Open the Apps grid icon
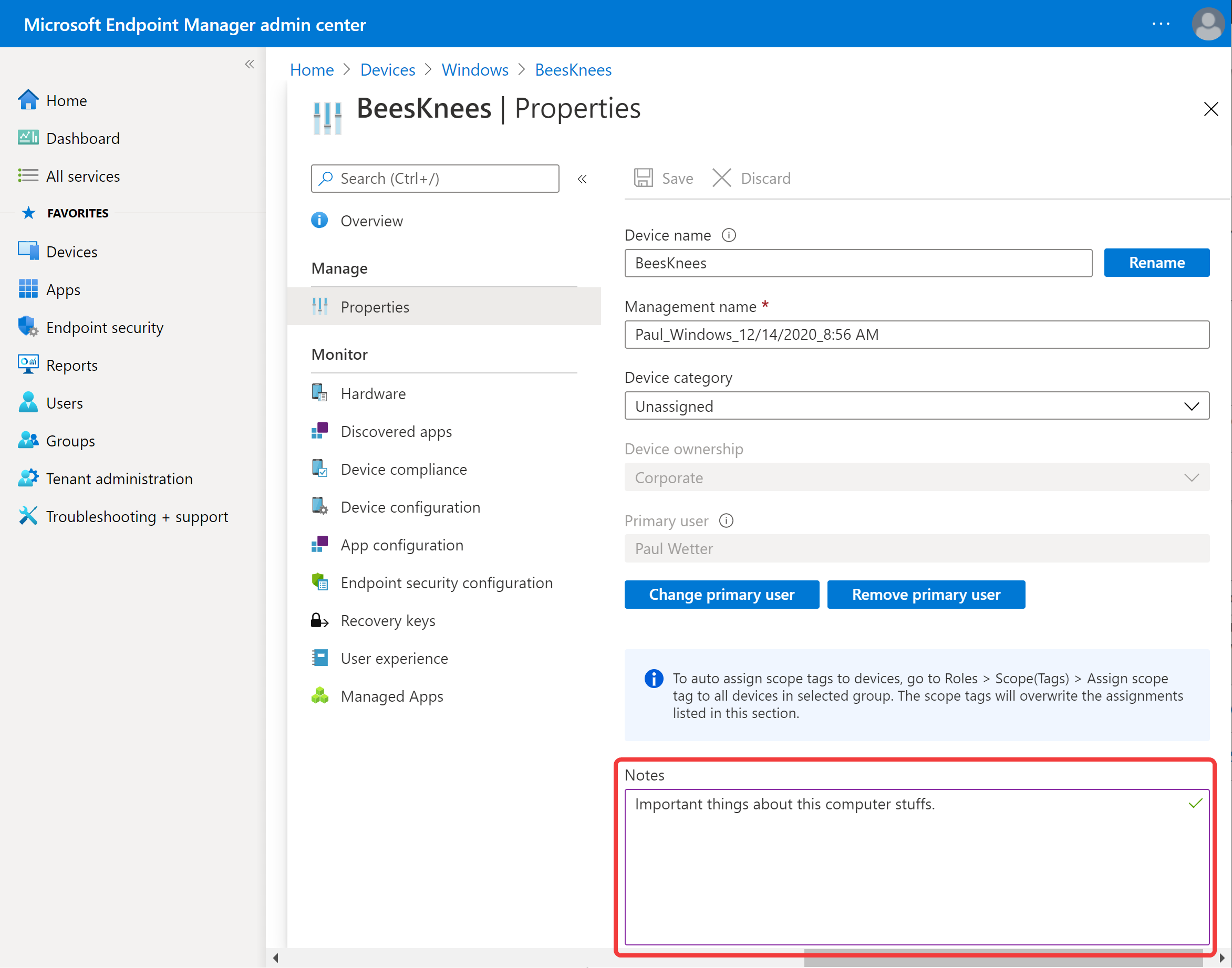Screen dimensions: 1232x968 coord(28,289)
